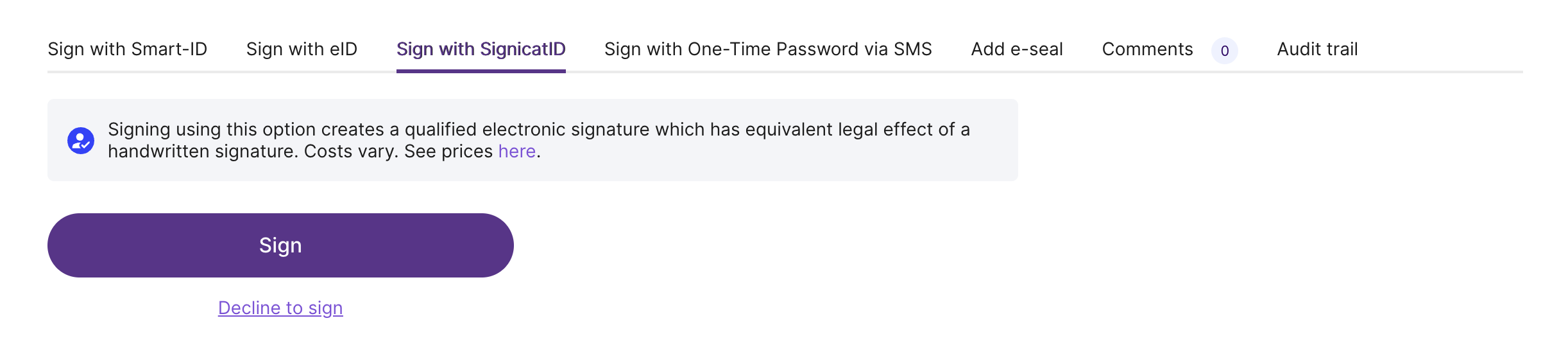The image size is (1568, 352).
Task: Open the prices 'here' link
Action: pyautogui.click(x=516, y=152)
